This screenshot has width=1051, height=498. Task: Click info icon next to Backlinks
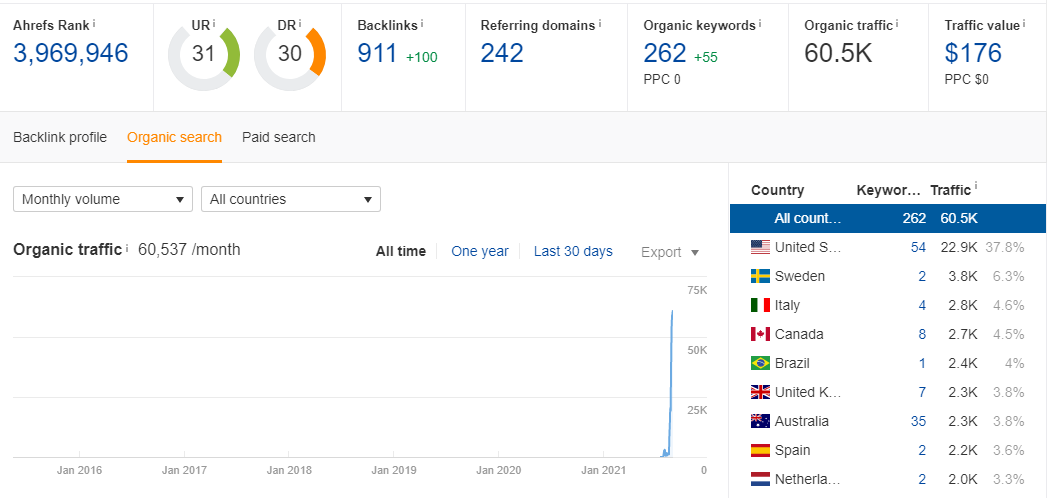[x=423, y=23]
